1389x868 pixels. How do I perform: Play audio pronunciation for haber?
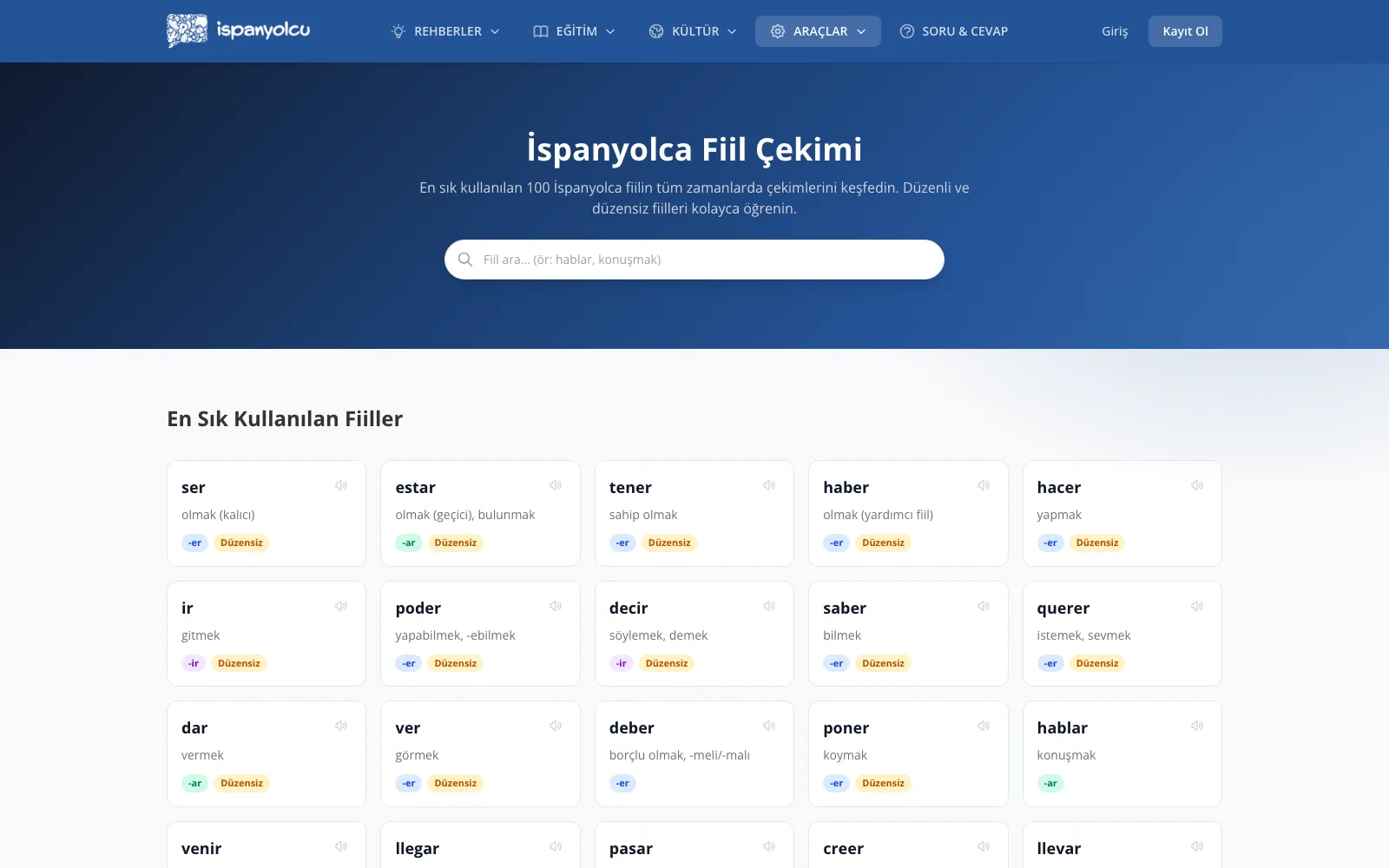[x=984, y=485]
